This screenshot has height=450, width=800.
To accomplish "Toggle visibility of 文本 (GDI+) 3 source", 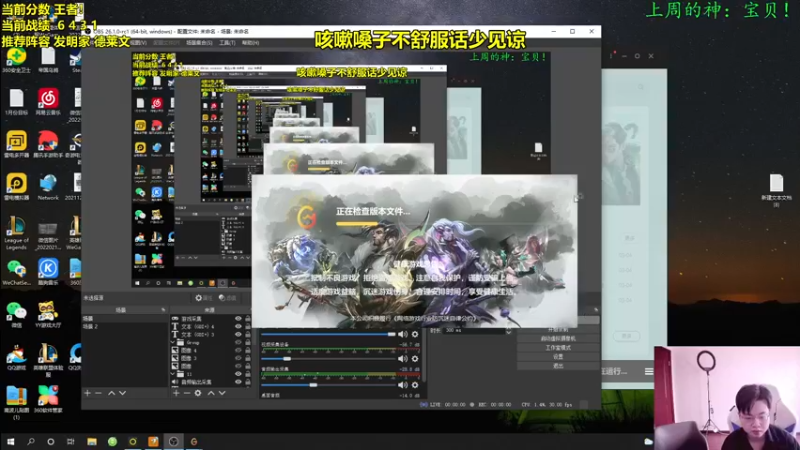I will coord(238,334).
